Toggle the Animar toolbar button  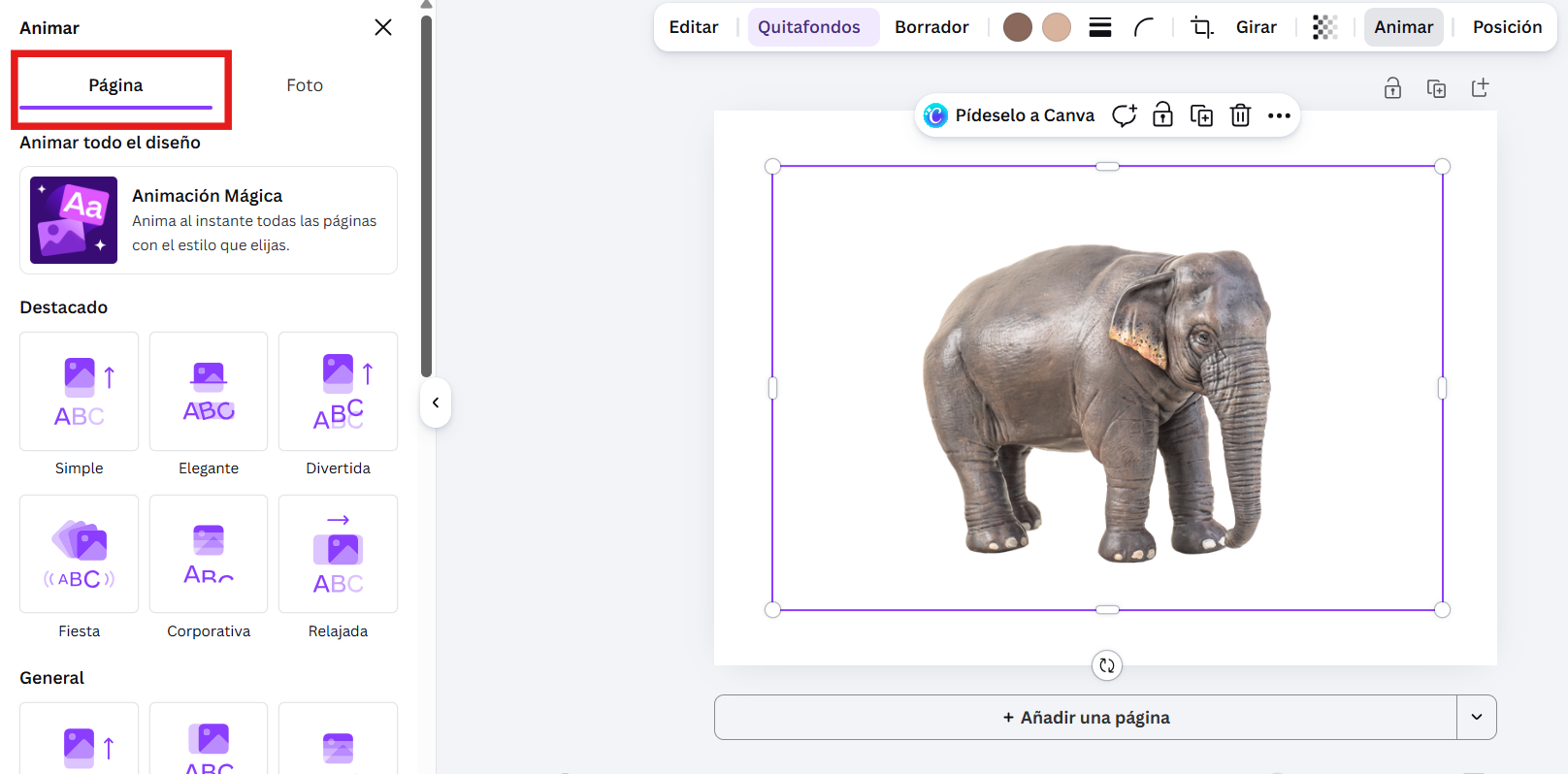(1404, 27)
